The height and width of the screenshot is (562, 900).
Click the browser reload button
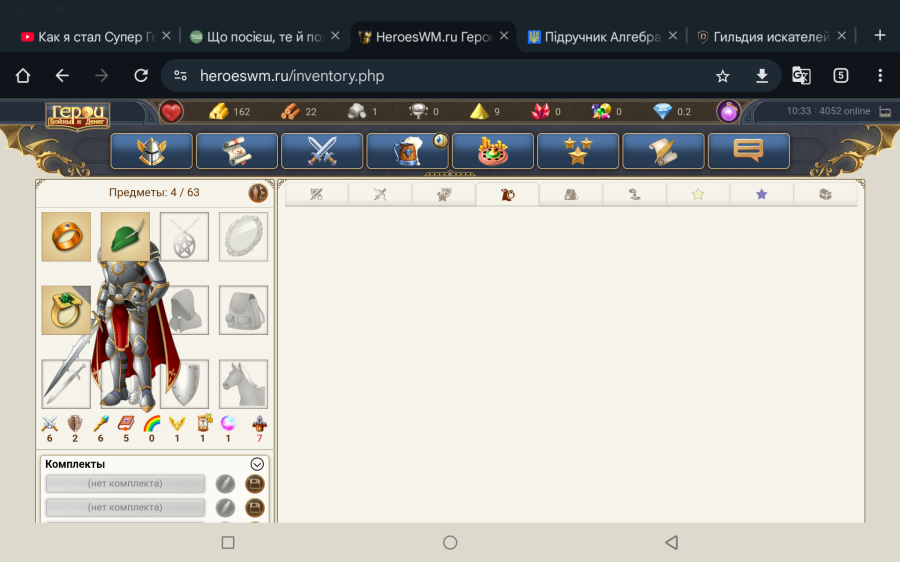coord(141,76)
